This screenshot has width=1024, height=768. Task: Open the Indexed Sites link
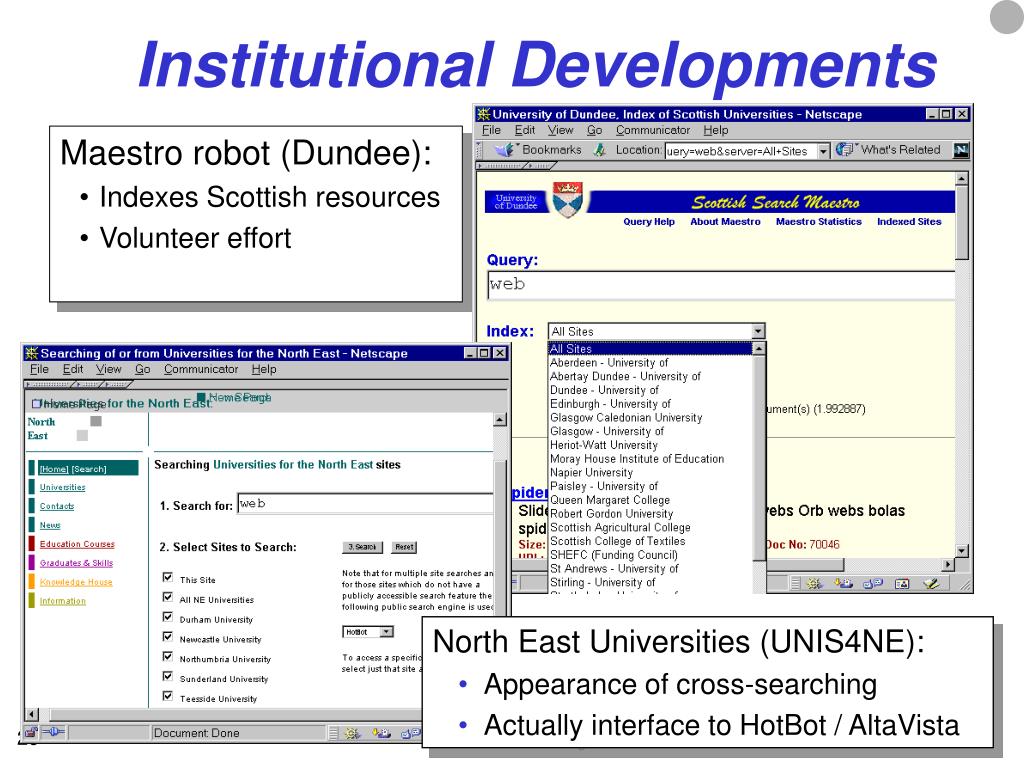(909, 221)
